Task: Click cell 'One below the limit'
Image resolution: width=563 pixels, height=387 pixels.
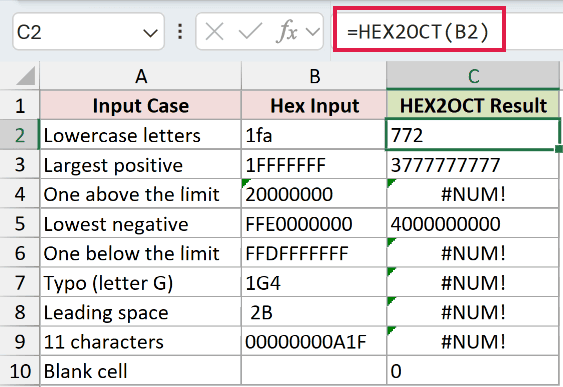Action: 141,253
